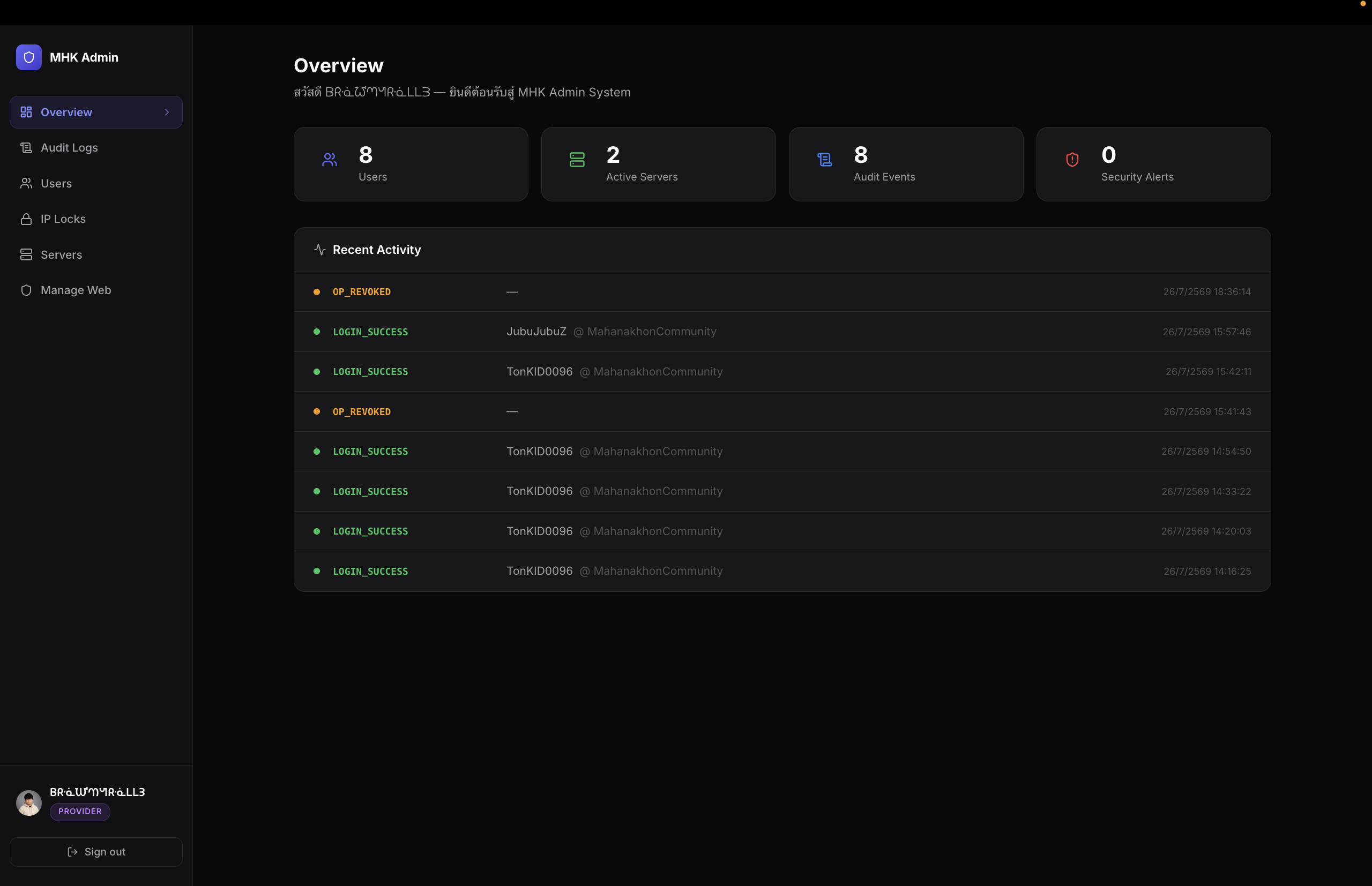Click the orange indicator dot in top-right corner
This screenshot has width=1372, height=886.
coord(1363,3)
